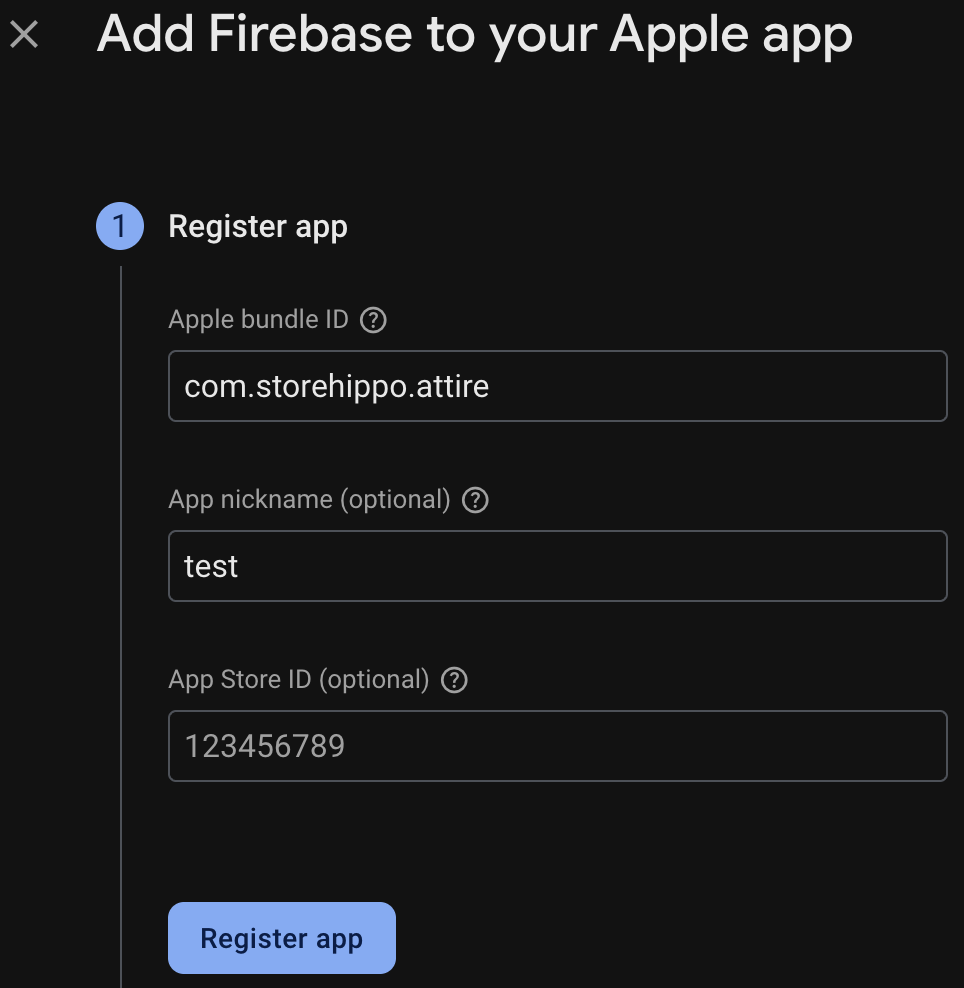Place cursor on the word test
Screen dimensions: 964x988
(x=210, y=567)
